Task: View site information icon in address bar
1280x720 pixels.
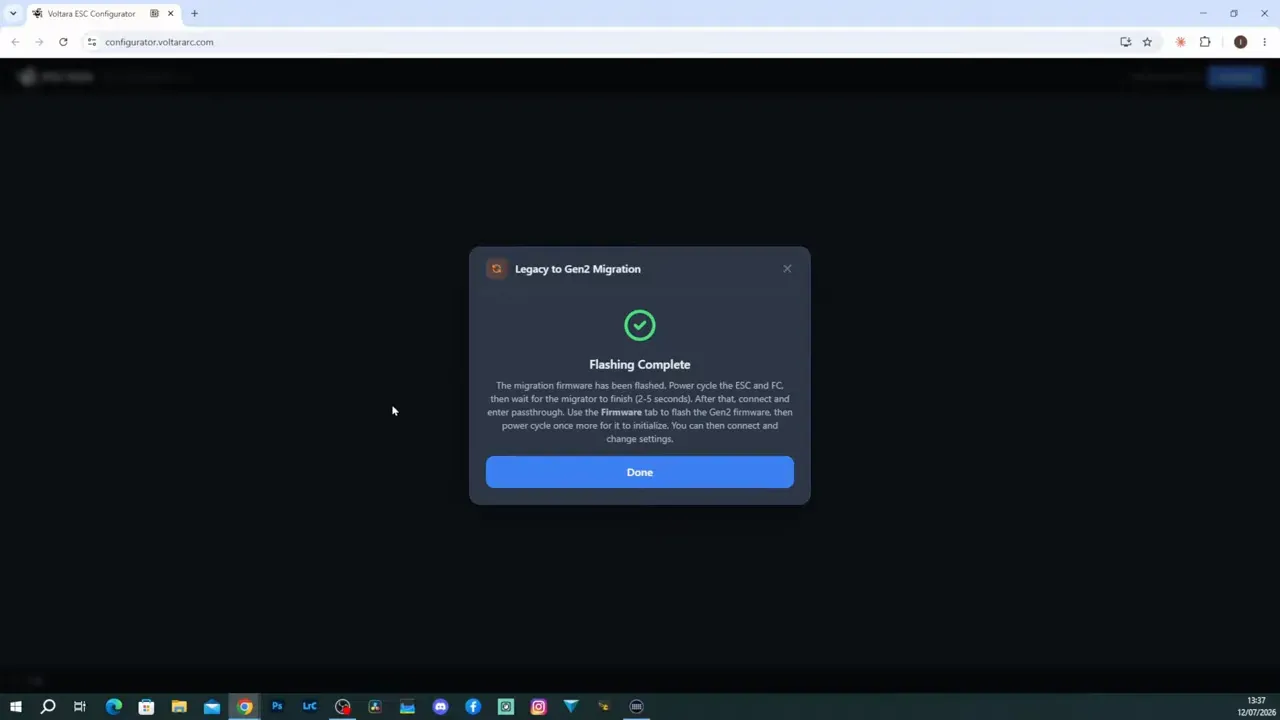Action: pyautogui.click(x=91, y=42)
